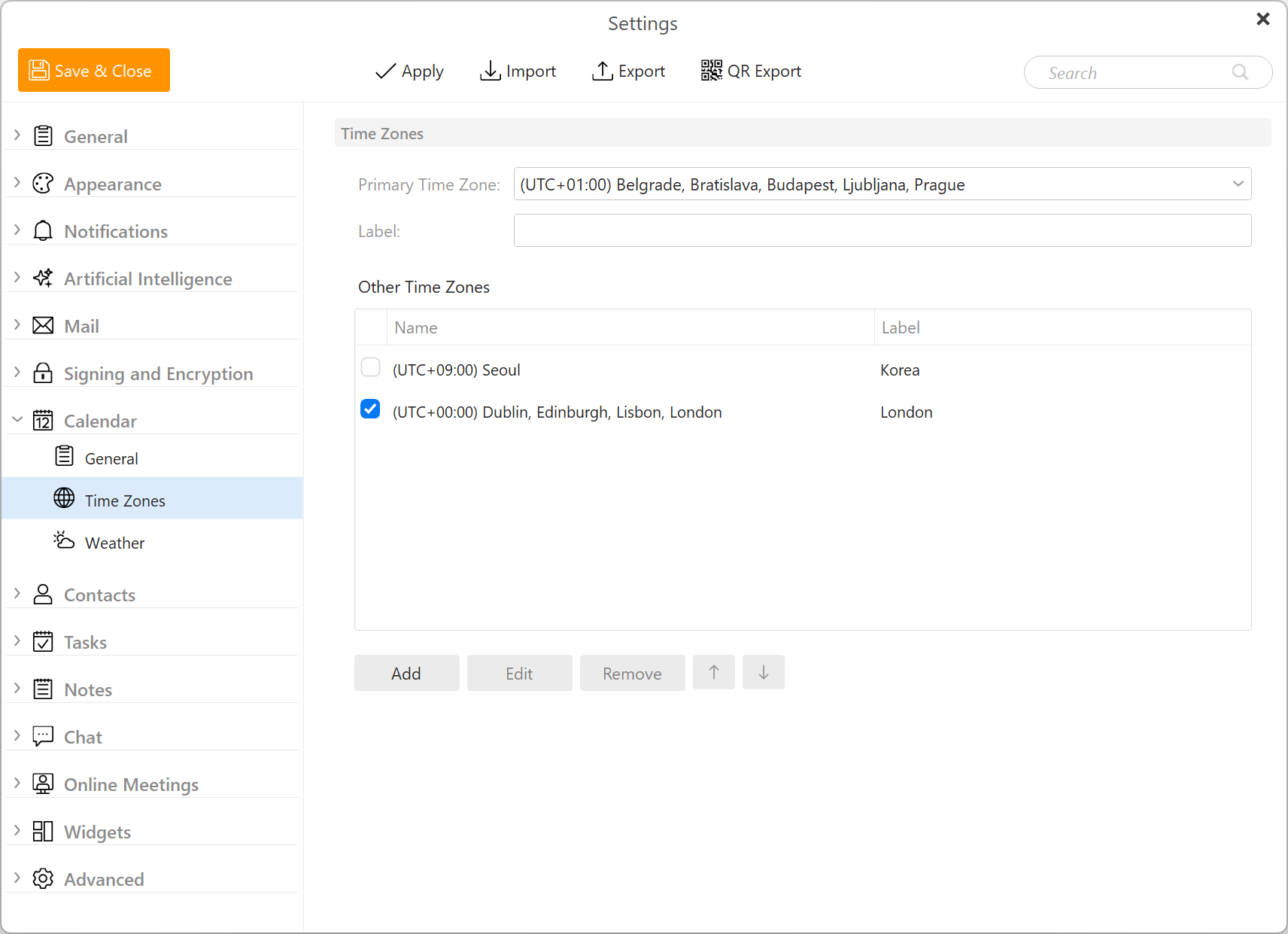Open the Primary Time Zone dropdown

pos(882,184)
